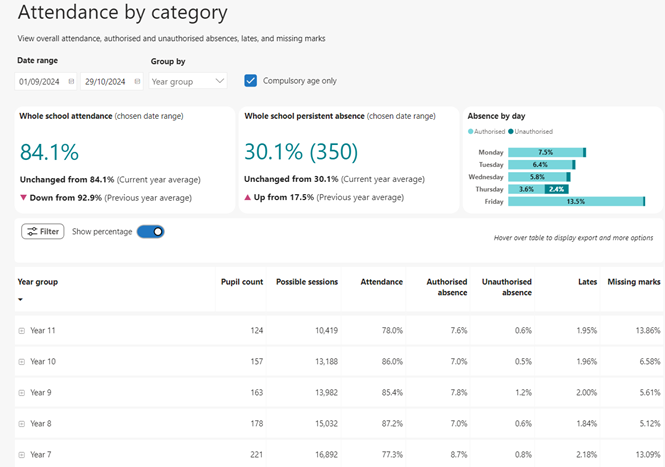Click the filter sliders icon
665x467 pixels.
(x=33, y=231)
